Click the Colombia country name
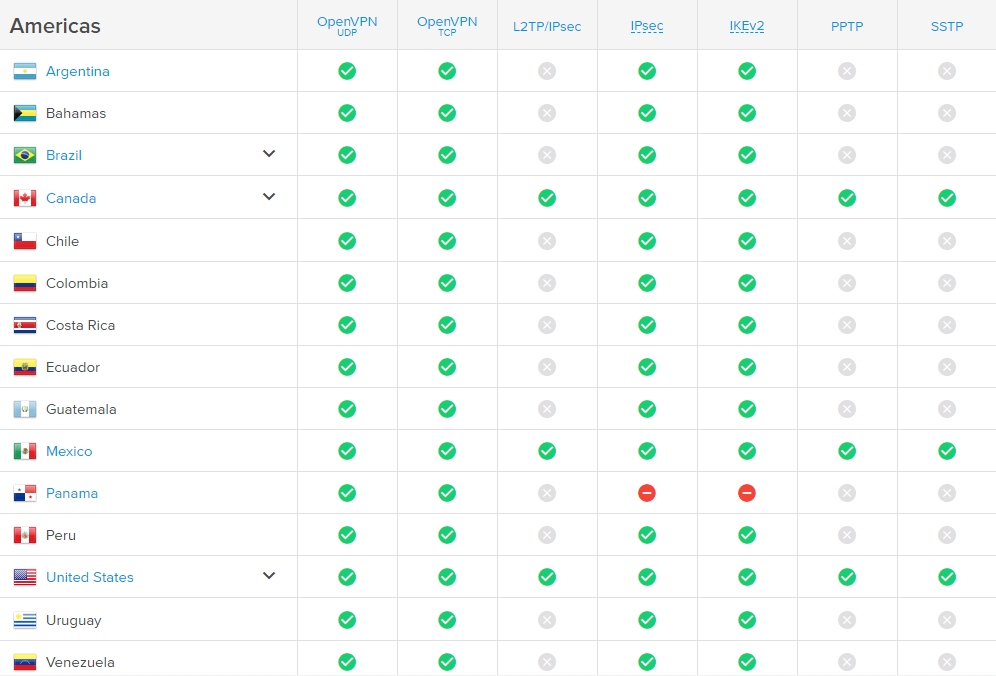Screen dimensions: 996x676 pyautogui.click(x=77, y=283)
